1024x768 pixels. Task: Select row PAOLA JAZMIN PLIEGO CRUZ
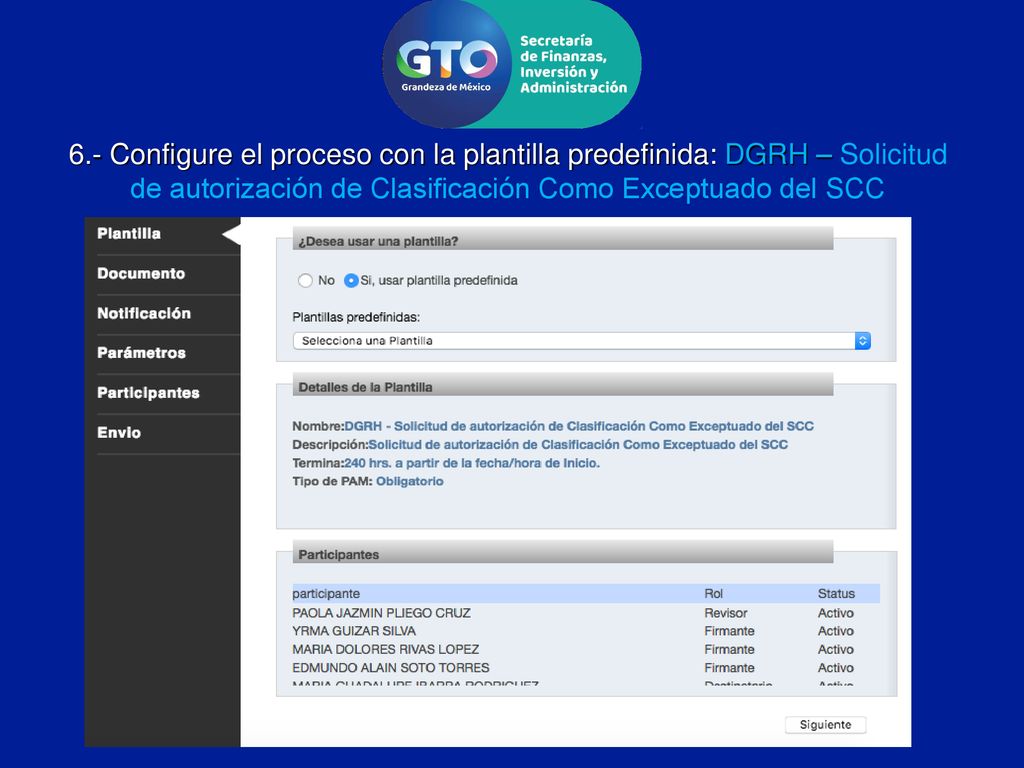[x=586, y=613]
